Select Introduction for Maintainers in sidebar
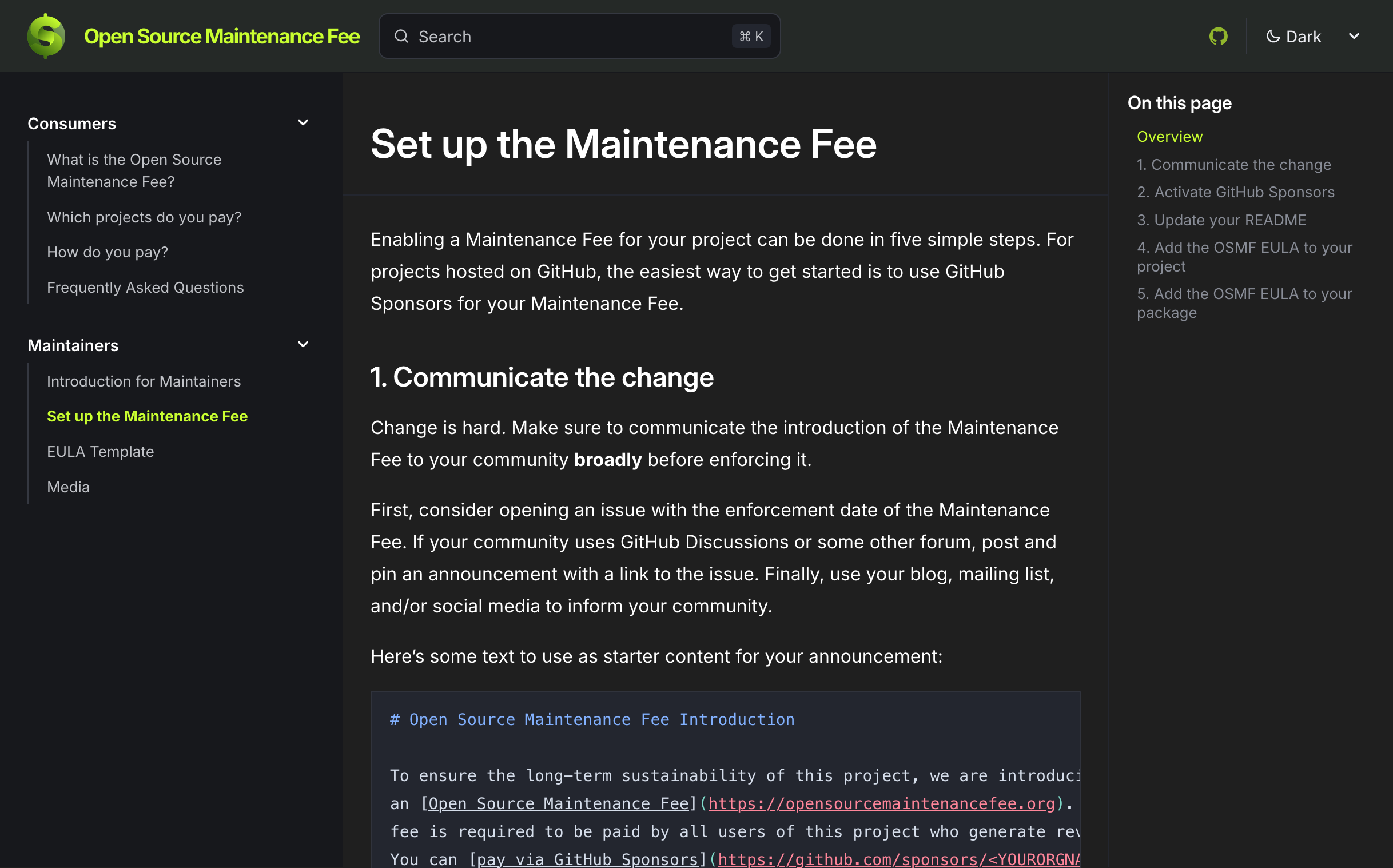The height and width of the screenshot is (868, 1393). coord(144,381)
